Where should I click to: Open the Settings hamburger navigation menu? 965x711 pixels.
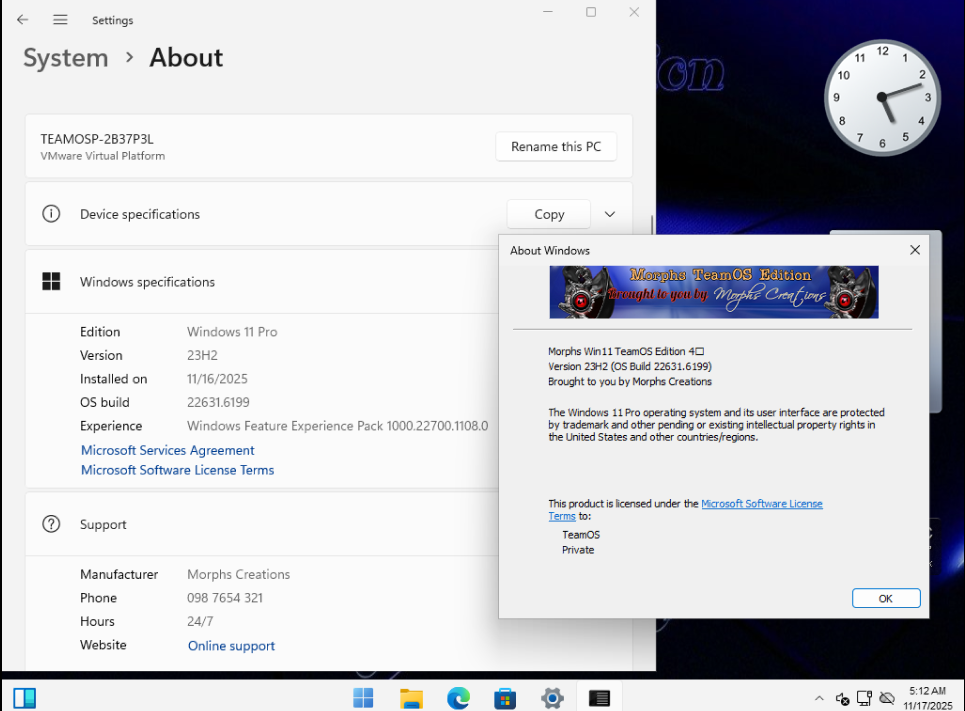[60, 20]
